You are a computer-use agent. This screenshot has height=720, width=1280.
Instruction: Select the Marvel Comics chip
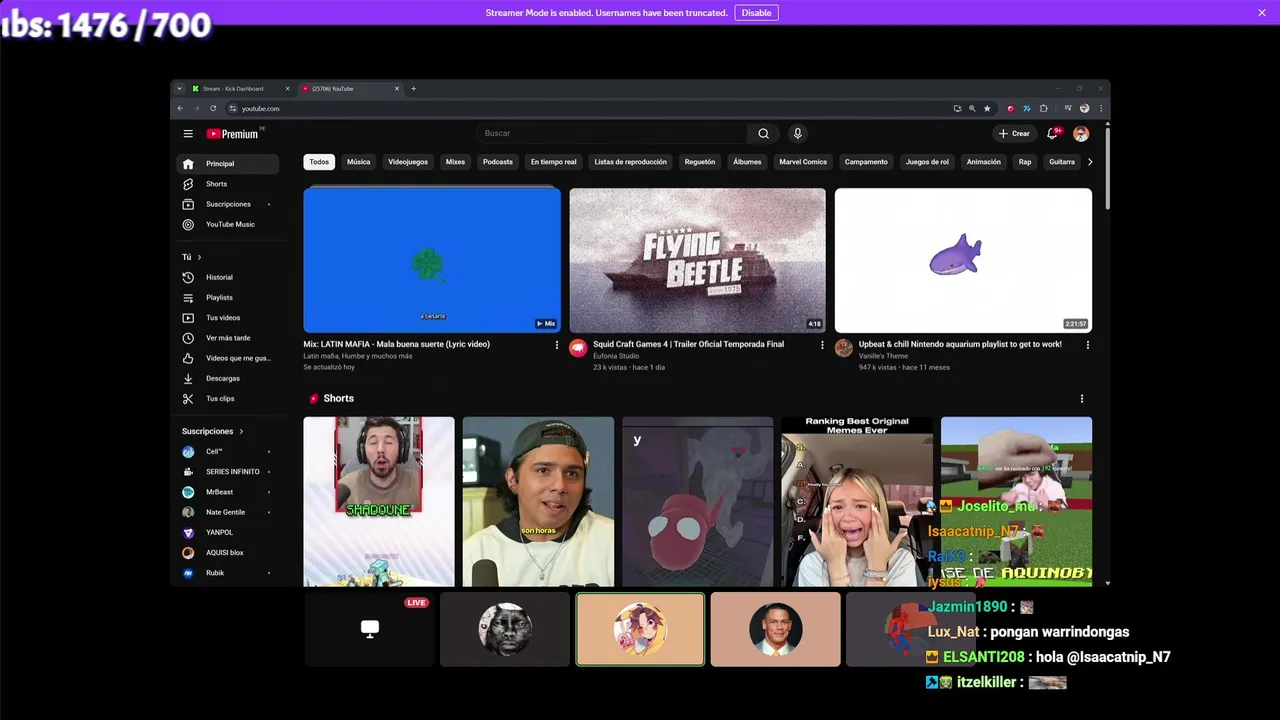coord(803,162)
